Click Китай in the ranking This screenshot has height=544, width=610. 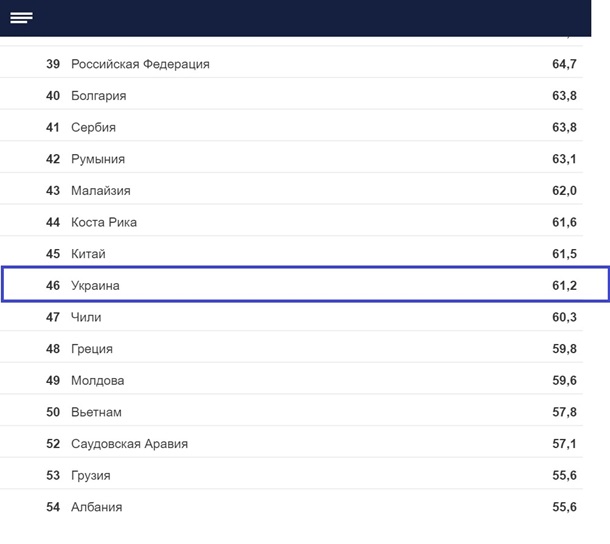[88, 254]
